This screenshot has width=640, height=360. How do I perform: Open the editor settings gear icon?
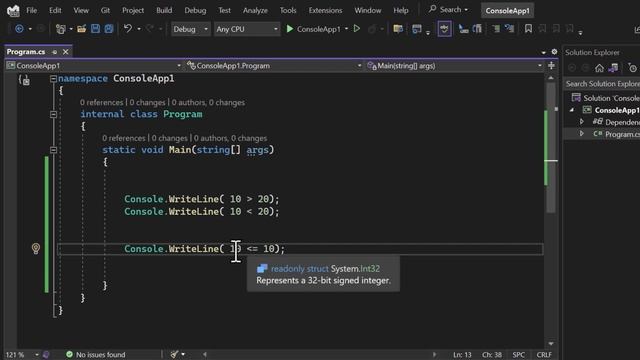554,52
